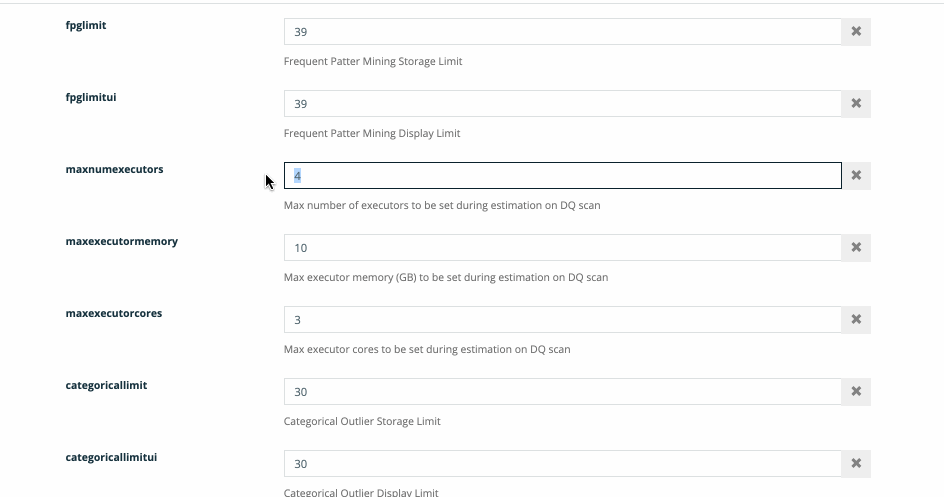Click into the fpglimit input field
Screen dimensions: 944x497
pos(562,32)
